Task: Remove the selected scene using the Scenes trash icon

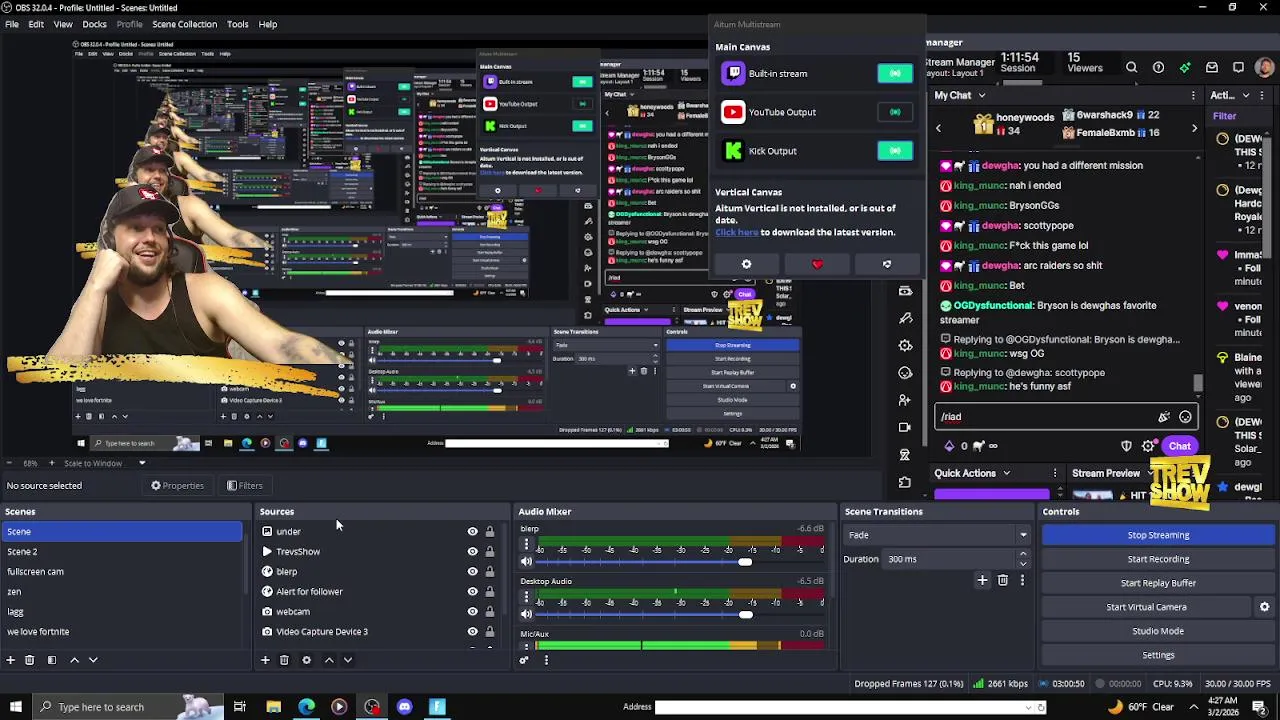Action: tap(29, 660)
